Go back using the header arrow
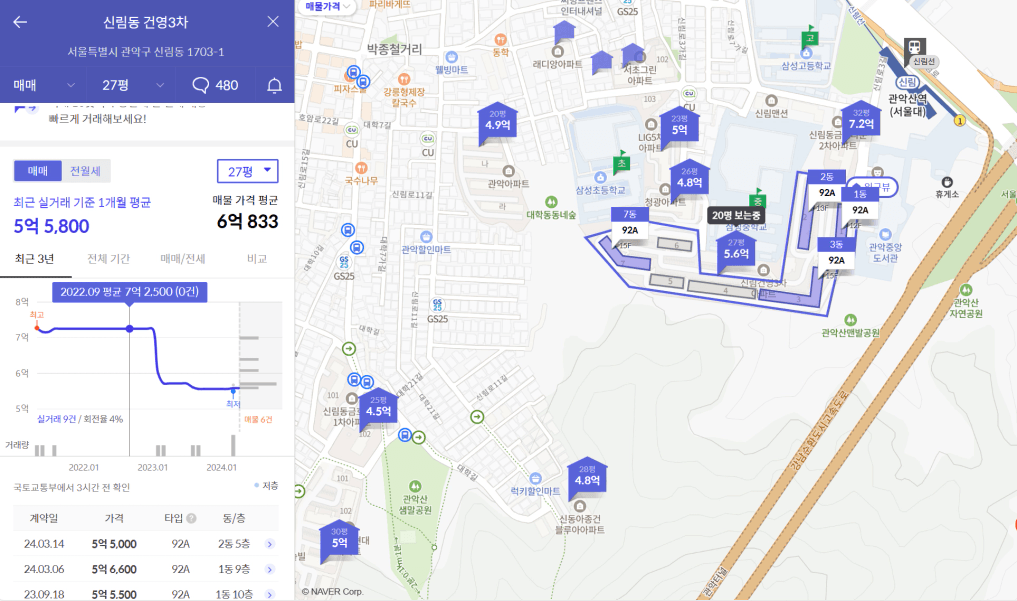Viewport: 1017px width, 601px height. coord(20,22)
